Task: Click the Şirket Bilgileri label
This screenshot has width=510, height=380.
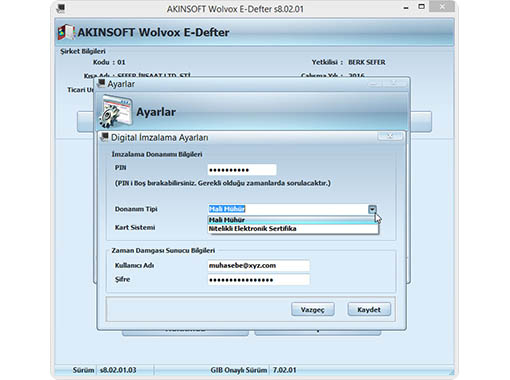Action: tap(83, 51)
